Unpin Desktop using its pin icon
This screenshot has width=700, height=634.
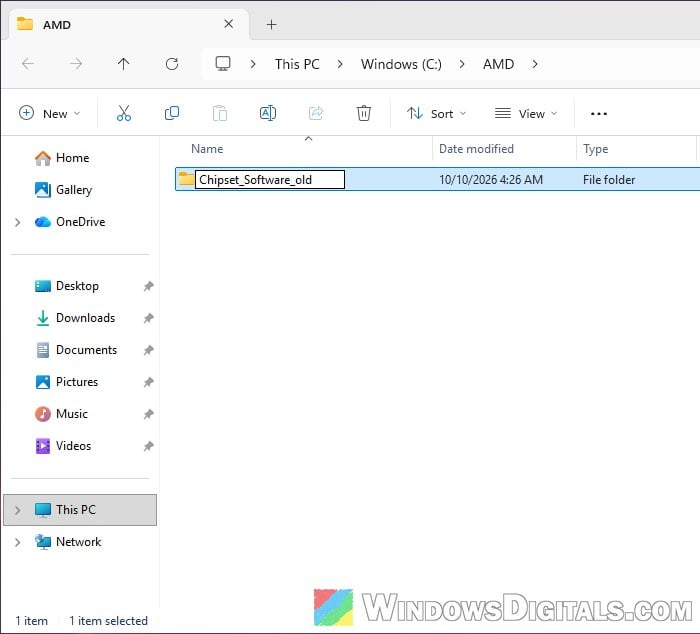[x=149, y=286]
